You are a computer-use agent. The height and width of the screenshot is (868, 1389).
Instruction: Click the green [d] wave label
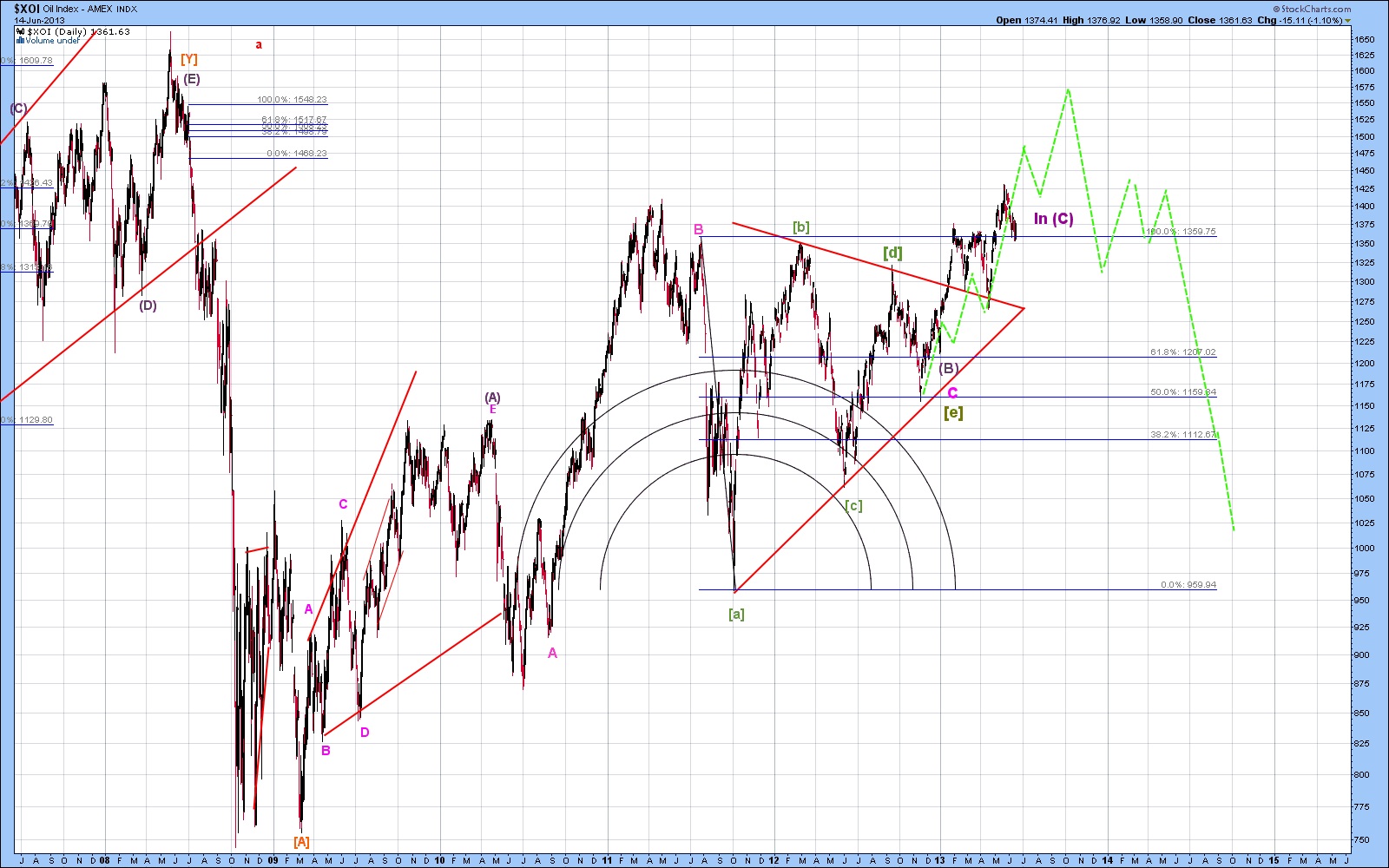click(x=892, y=253)
